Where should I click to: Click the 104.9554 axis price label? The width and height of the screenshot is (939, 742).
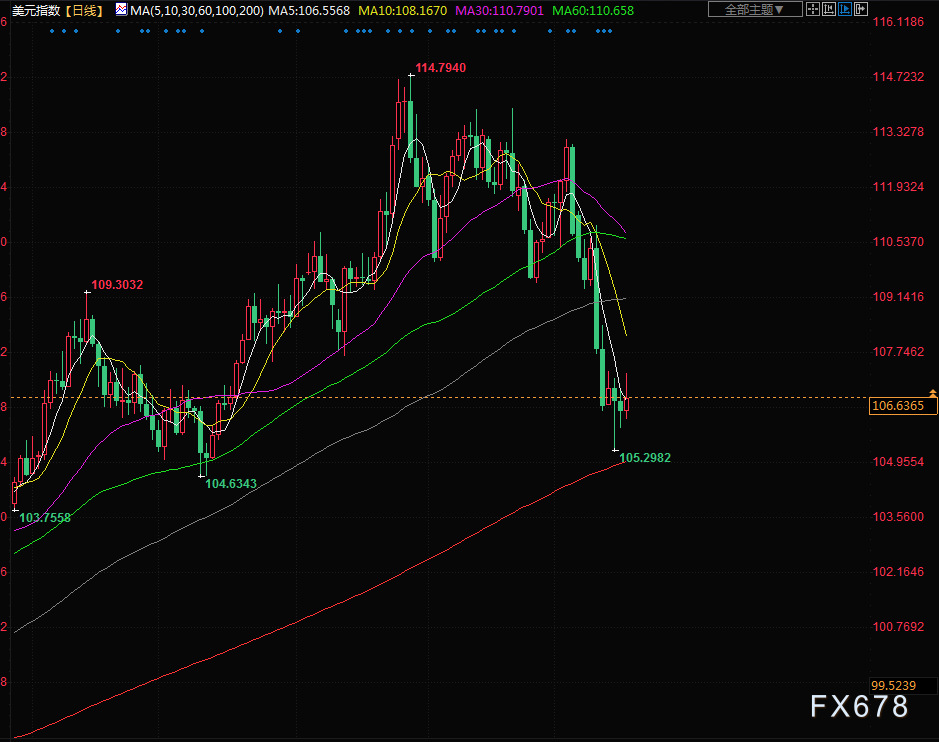898,462
